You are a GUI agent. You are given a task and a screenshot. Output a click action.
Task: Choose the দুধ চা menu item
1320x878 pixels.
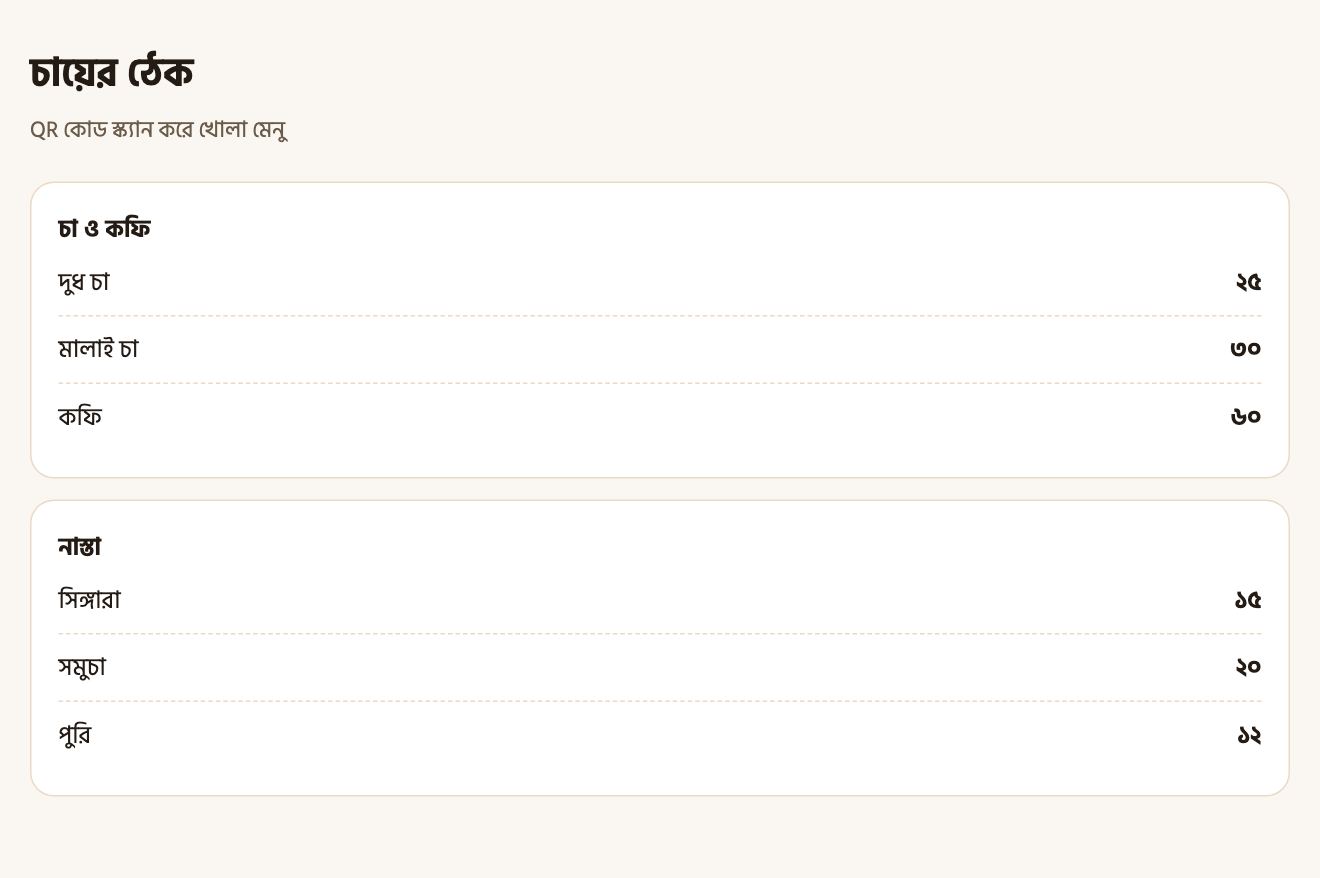tap(83, 282)
